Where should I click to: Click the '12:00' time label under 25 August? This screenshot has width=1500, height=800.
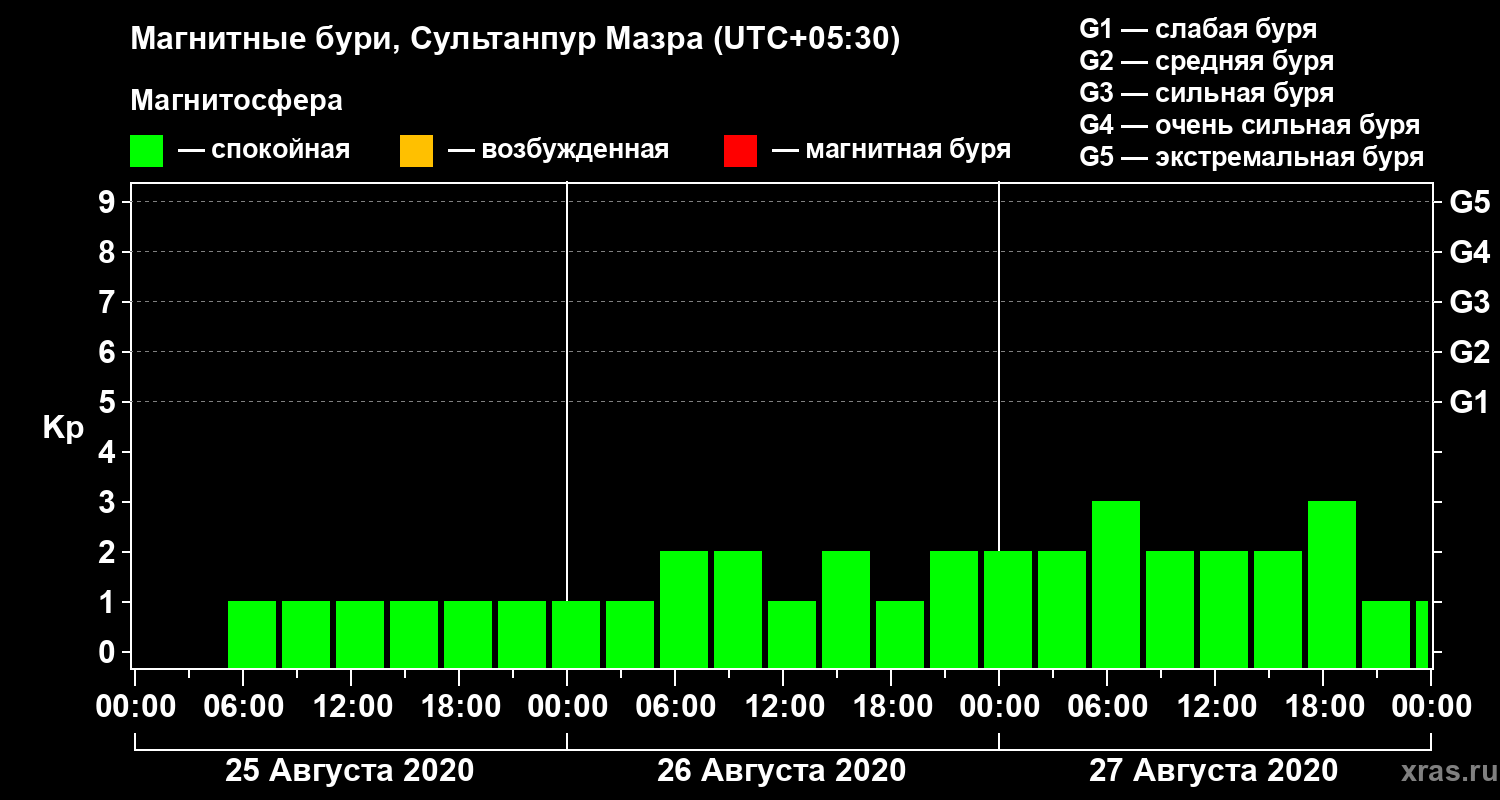click(351, 707)
